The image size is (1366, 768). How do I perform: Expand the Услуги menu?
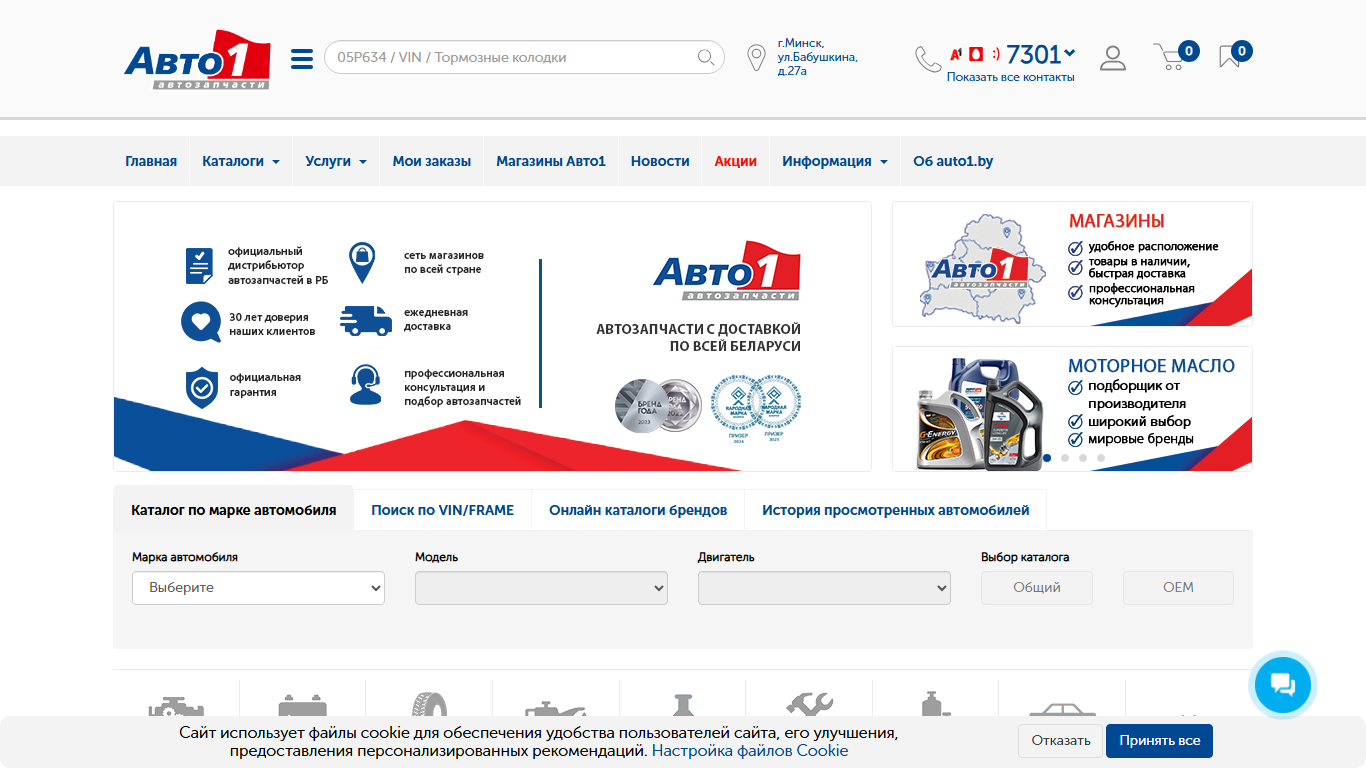(x=336, y=161)
